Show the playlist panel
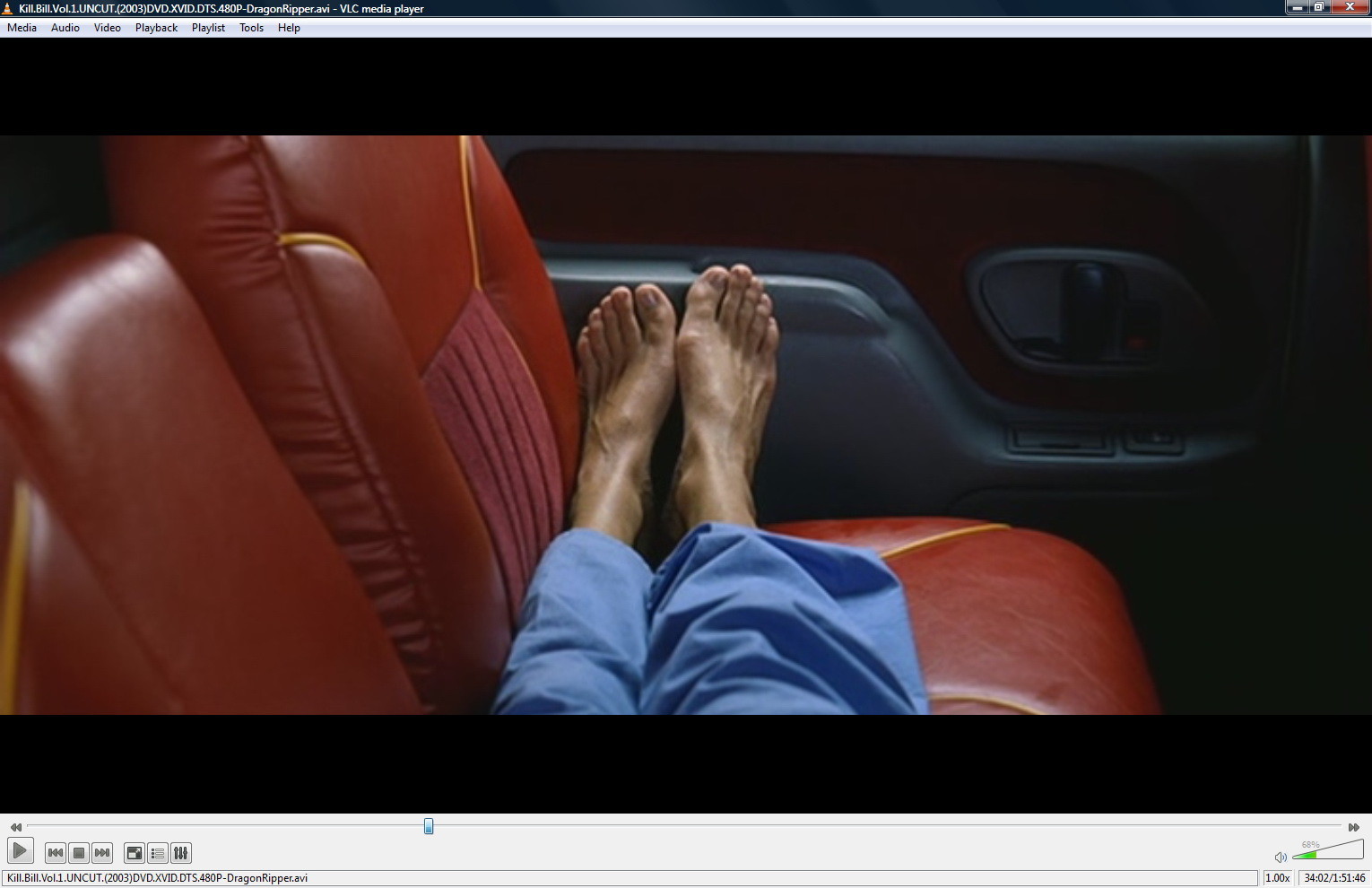 click(158, 853)
